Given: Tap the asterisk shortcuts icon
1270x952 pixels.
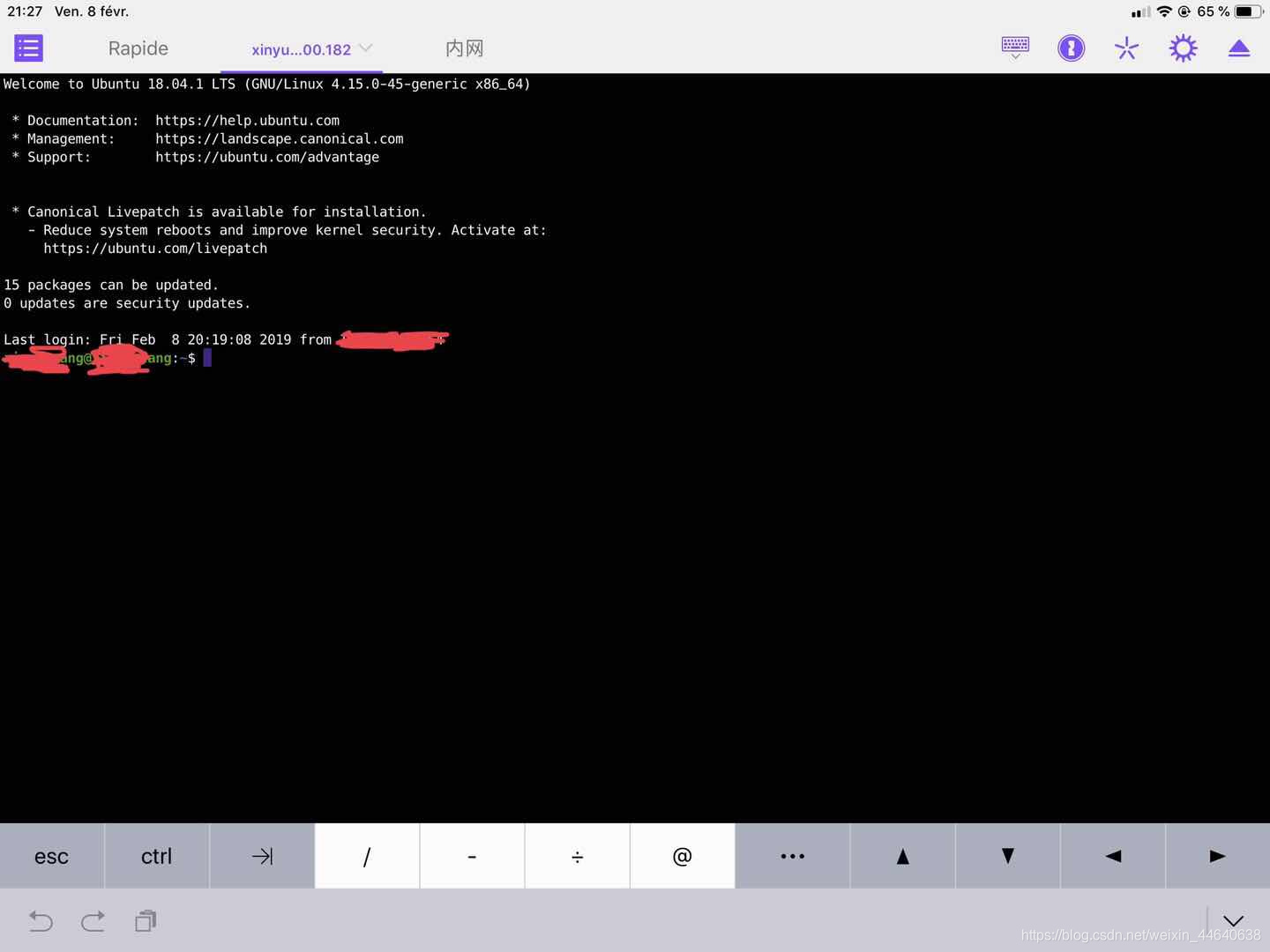Looking at the screenshot, I should 1126,48.
